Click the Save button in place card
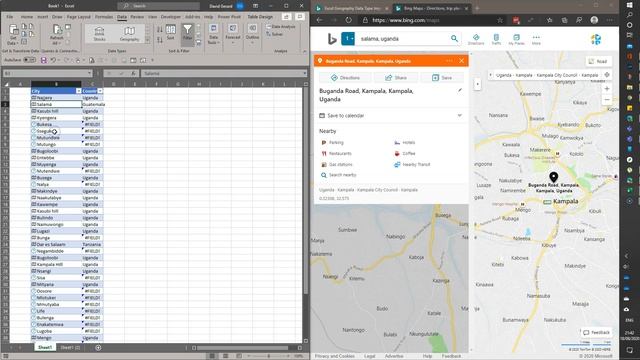The width and height of the screenshot is (640, 360). (442, 78)
